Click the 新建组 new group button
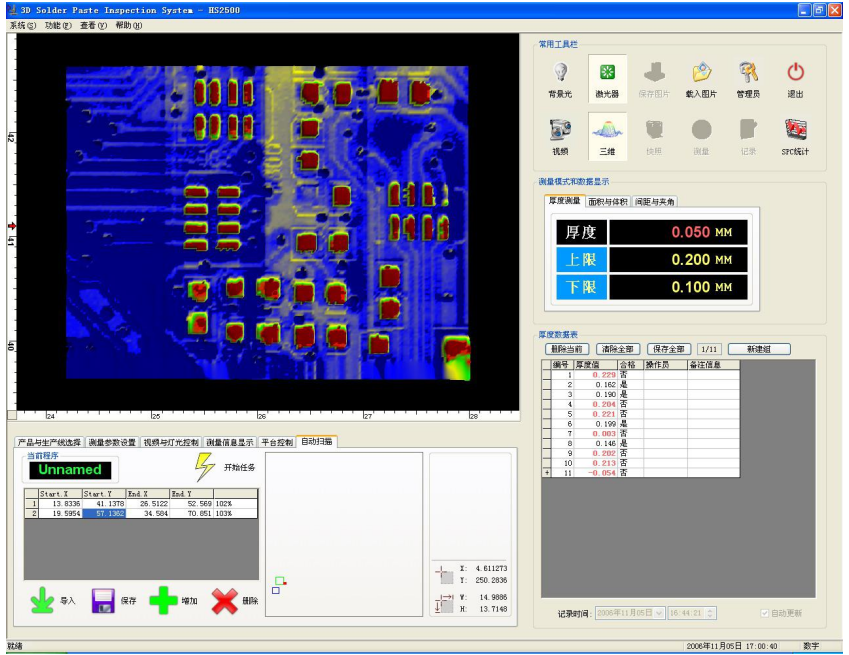Image resolution: width=849 pixels, height=655 pixels. pos(758,349)
